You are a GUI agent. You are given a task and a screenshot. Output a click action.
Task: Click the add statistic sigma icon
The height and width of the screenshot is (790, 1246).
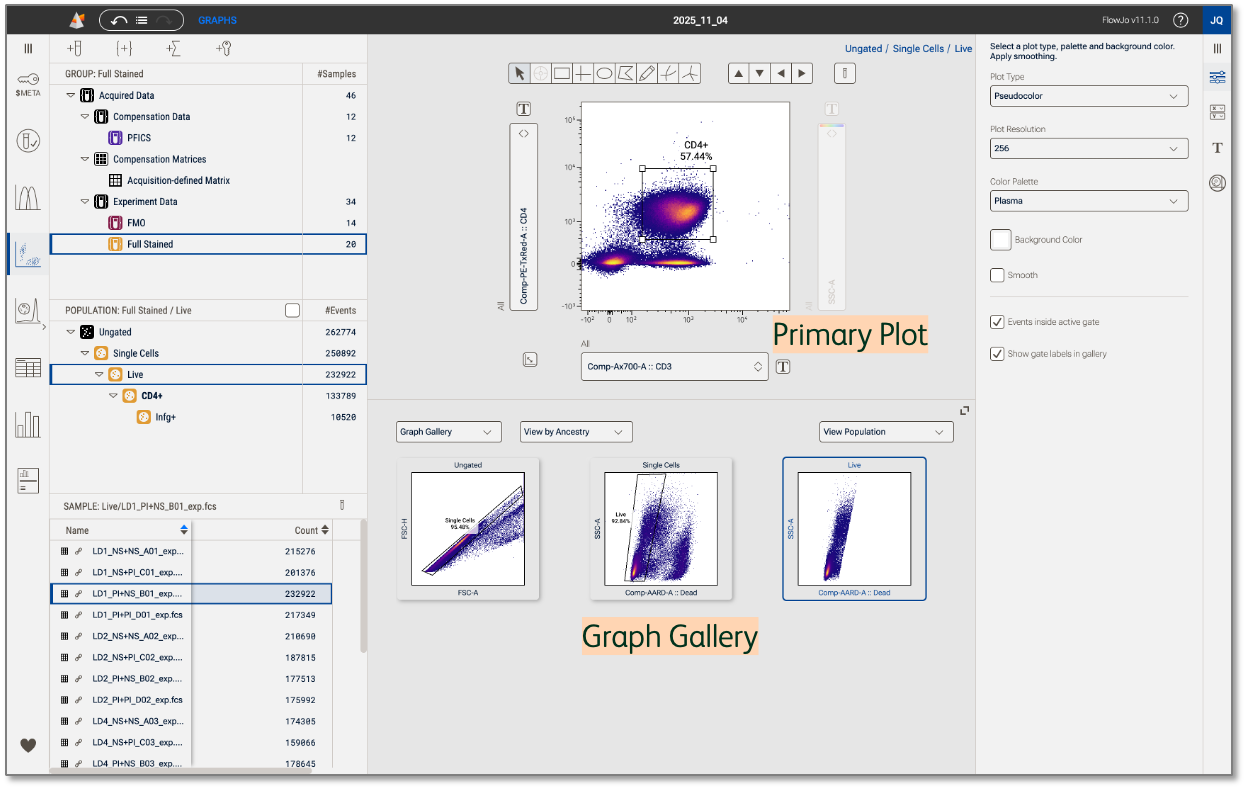(174, 48)
